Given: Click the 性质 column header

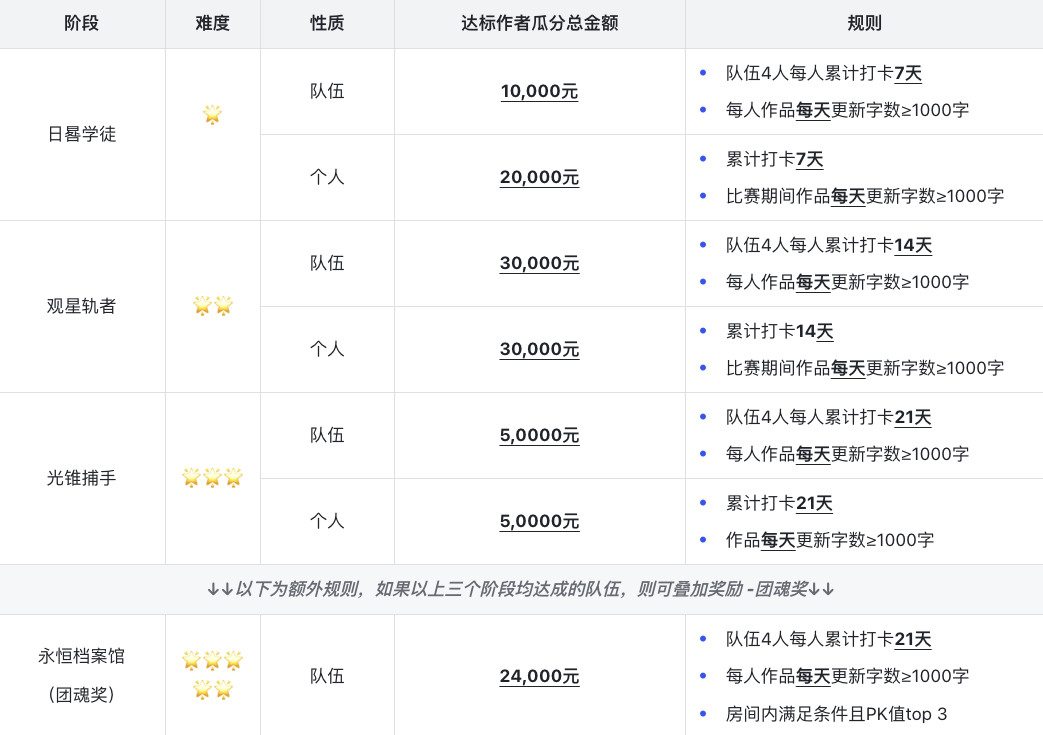Looking at the screenshot, I should tap(327, 23).
